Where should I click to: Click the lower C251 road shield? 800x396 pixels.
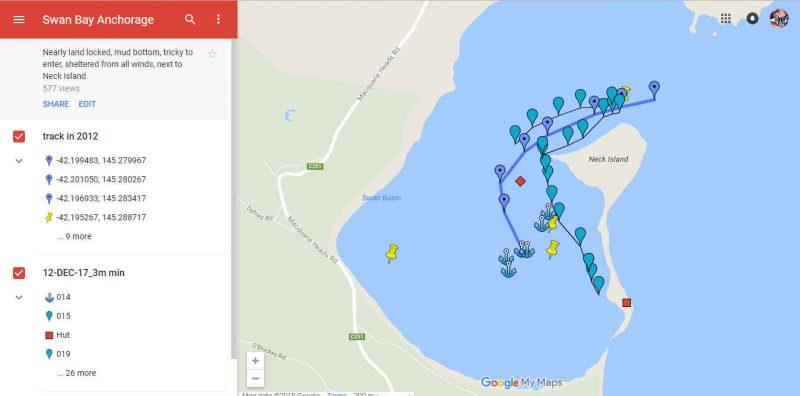357,337
